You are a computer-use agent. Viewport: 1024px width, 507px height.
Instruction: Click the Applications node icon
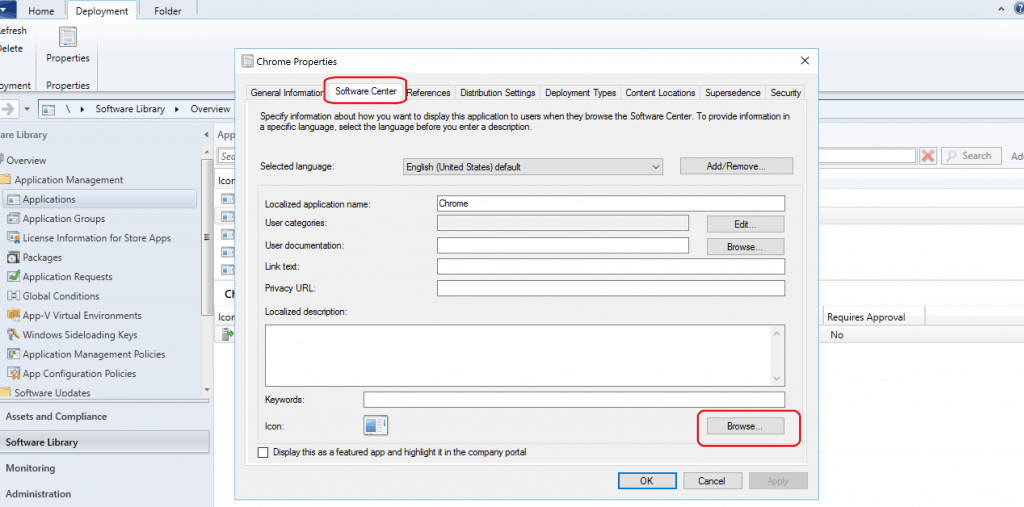click(14, 199)
